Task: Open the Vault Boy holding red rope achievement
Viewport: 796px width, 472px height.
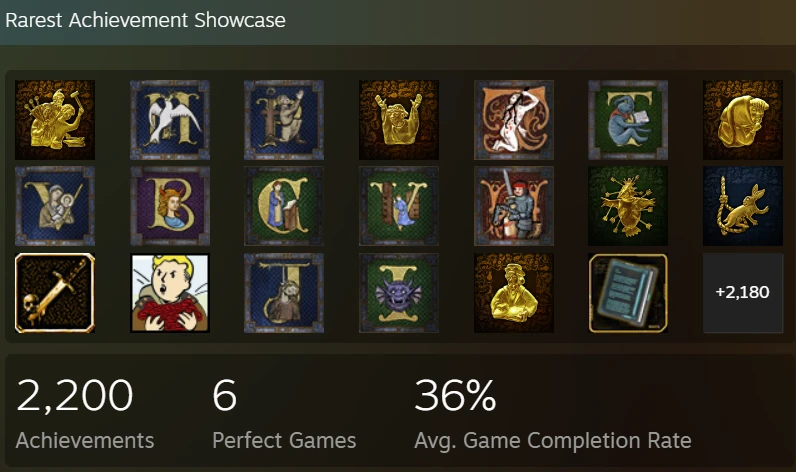Action: (170, 293)
